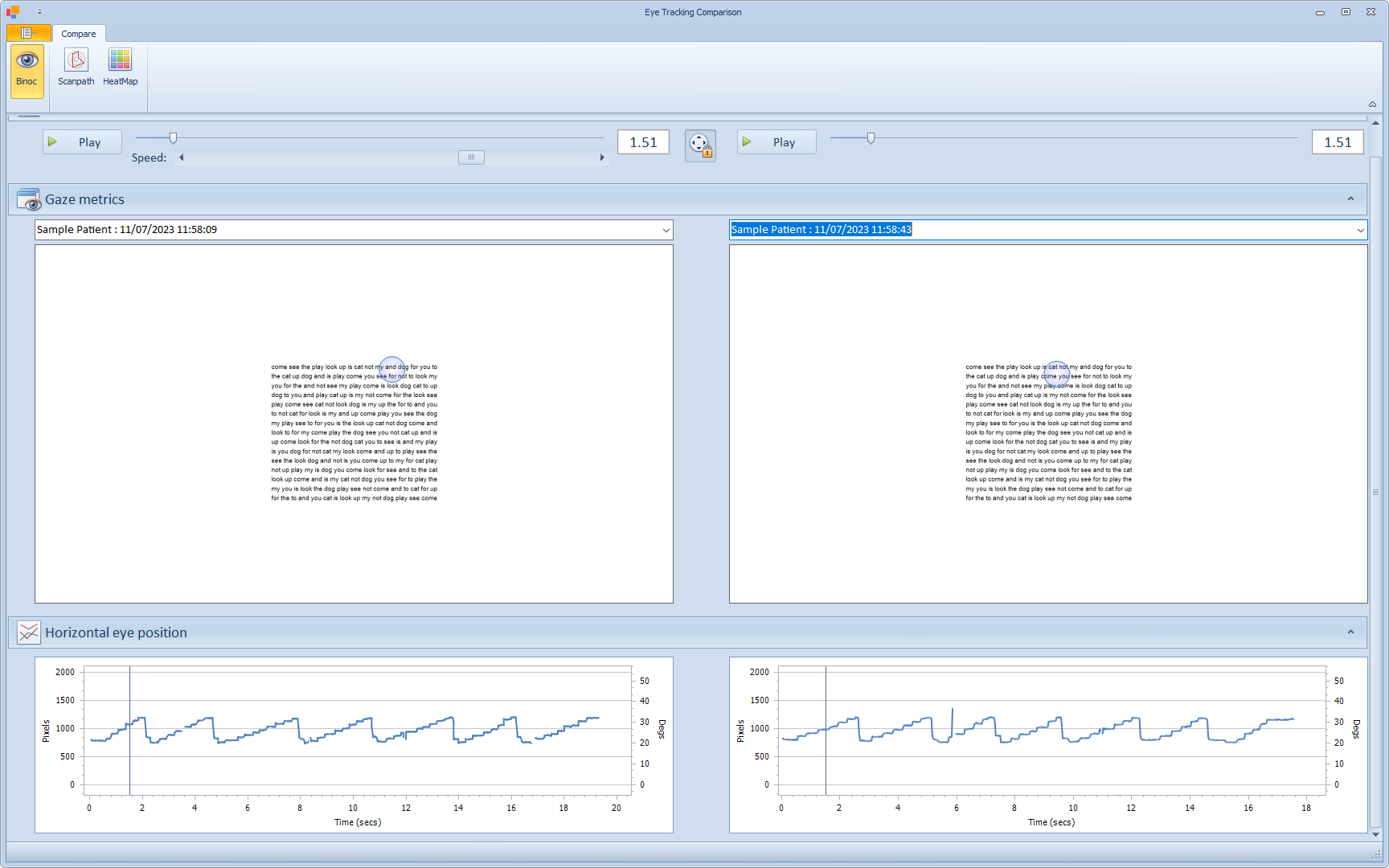Click the left playback position slider handle

(173, 138)
